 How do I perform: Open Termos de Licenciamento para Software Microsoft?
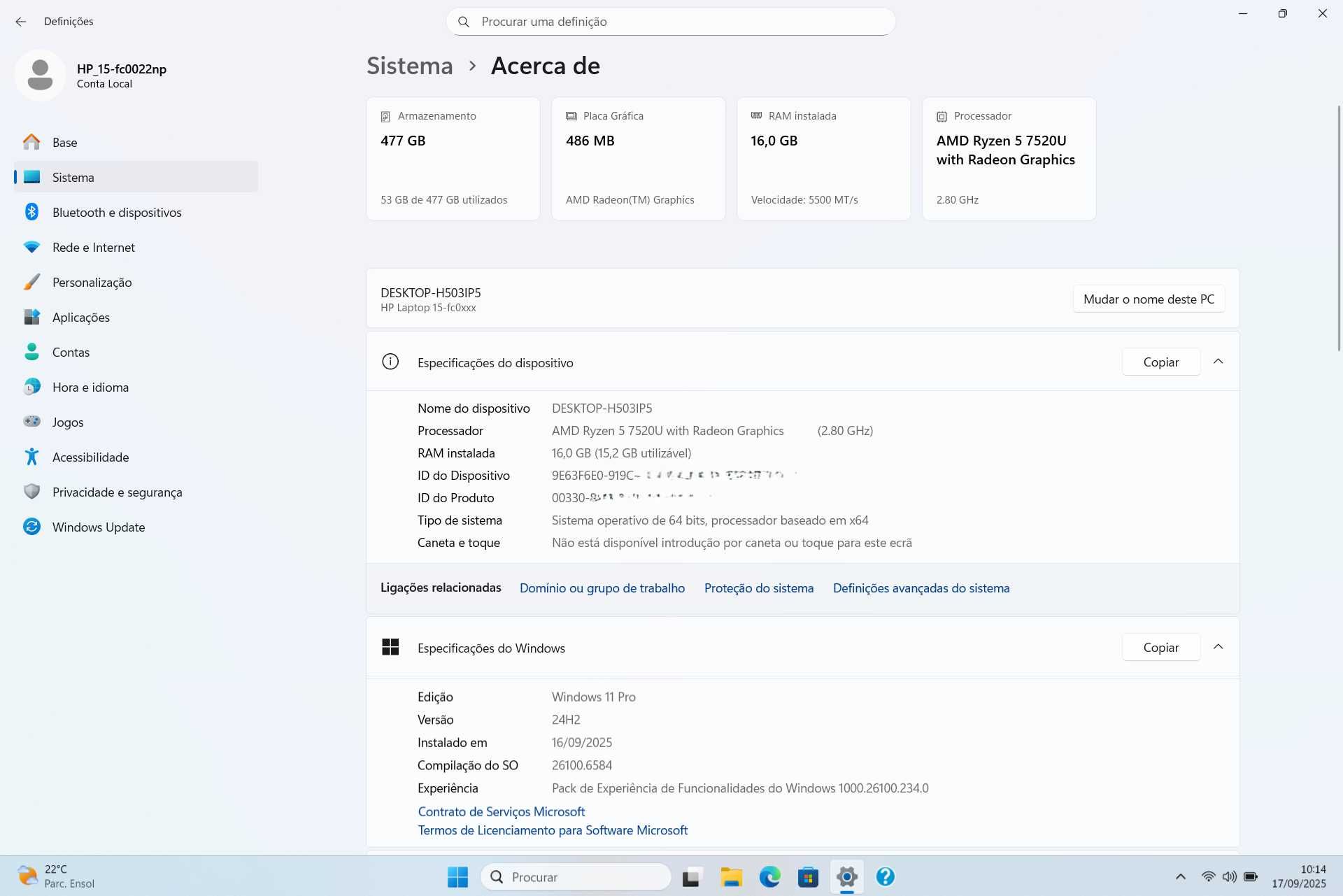(x=553, y=830)
